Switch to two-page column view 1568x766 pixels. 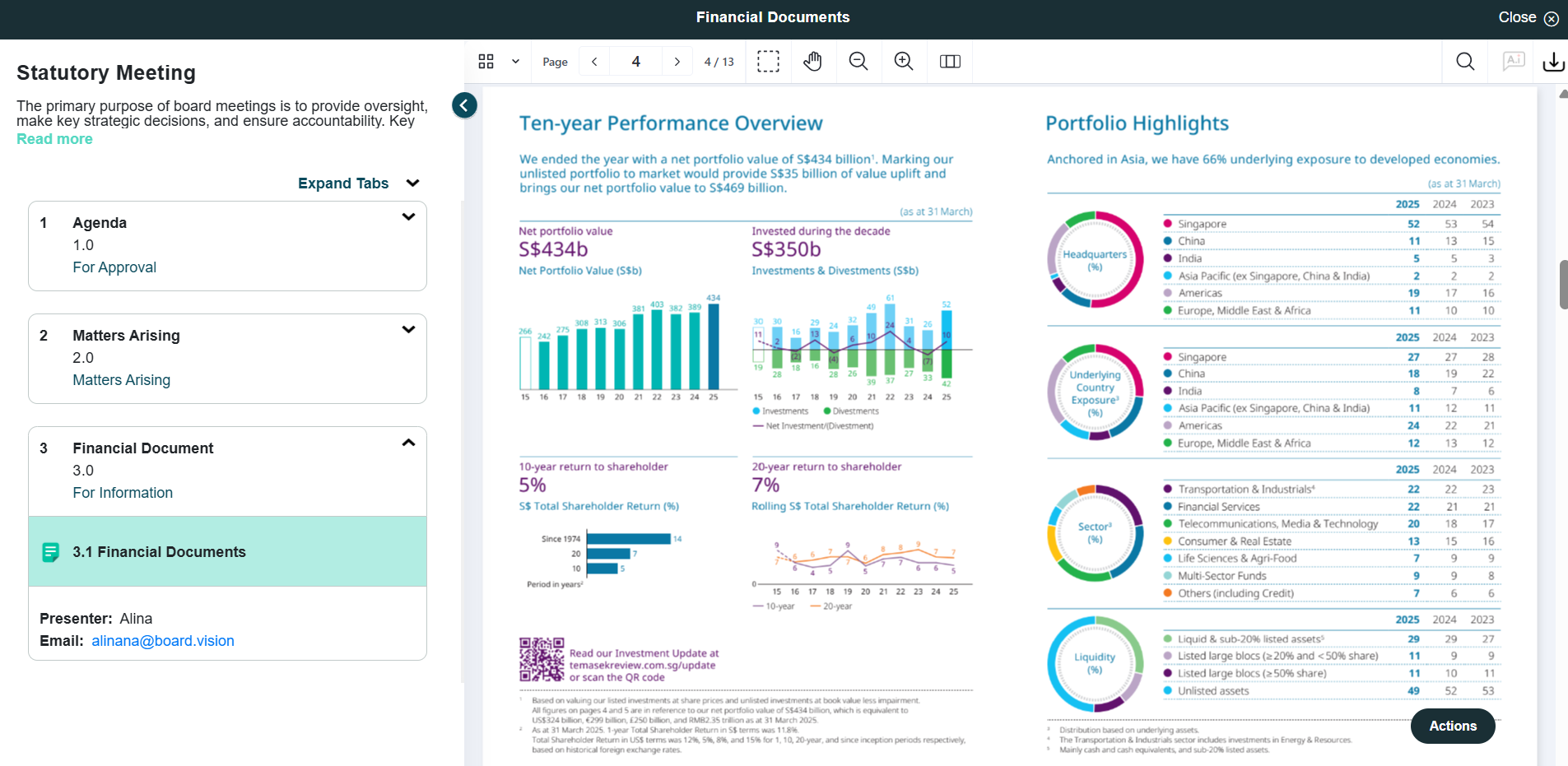click(x=950, y=62)
